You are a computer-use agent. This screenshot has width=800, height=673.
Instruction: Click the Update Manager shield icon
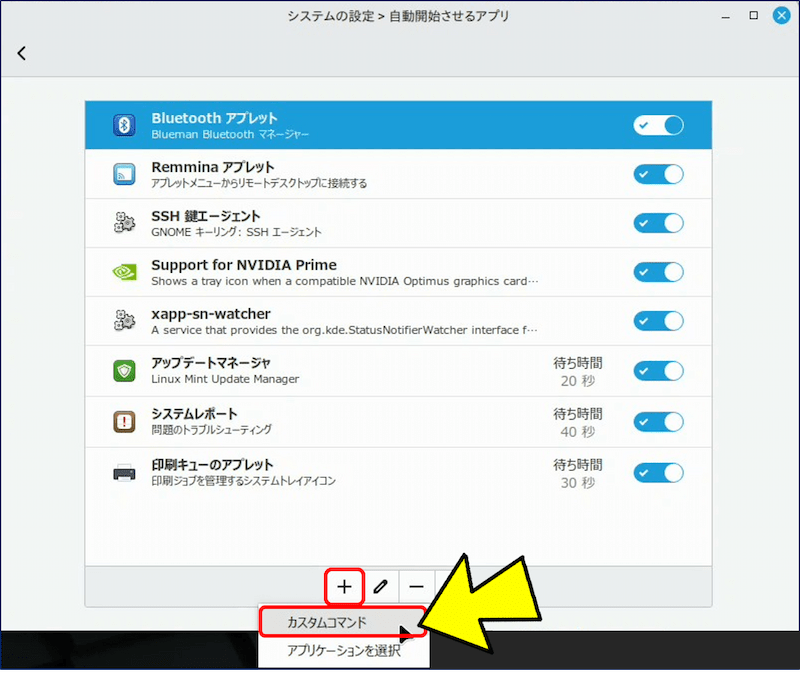coord(124,371)
